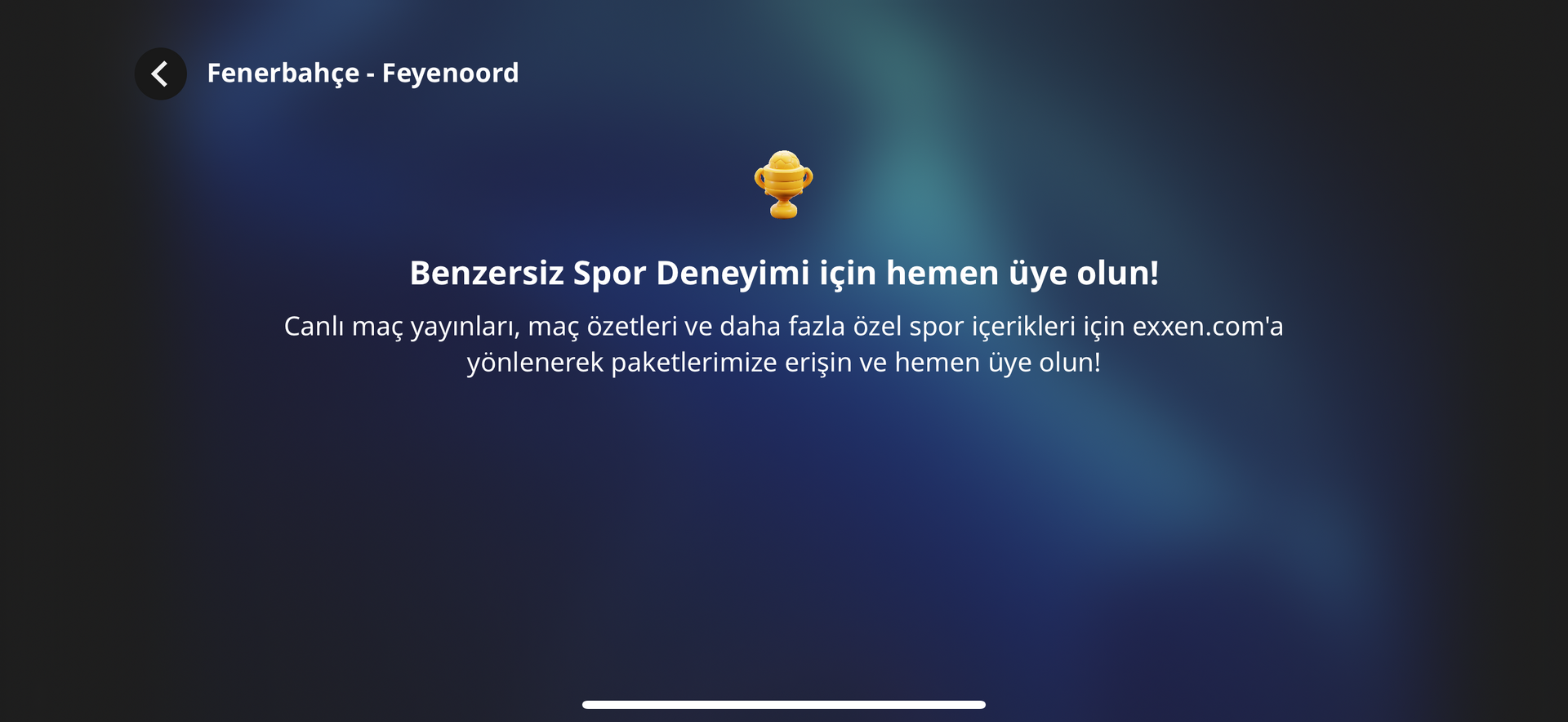Tap "hemen üye olun!" in the headline
Image resolution: width=1568 pixels, height=722 pixels.
(1022, 273)
